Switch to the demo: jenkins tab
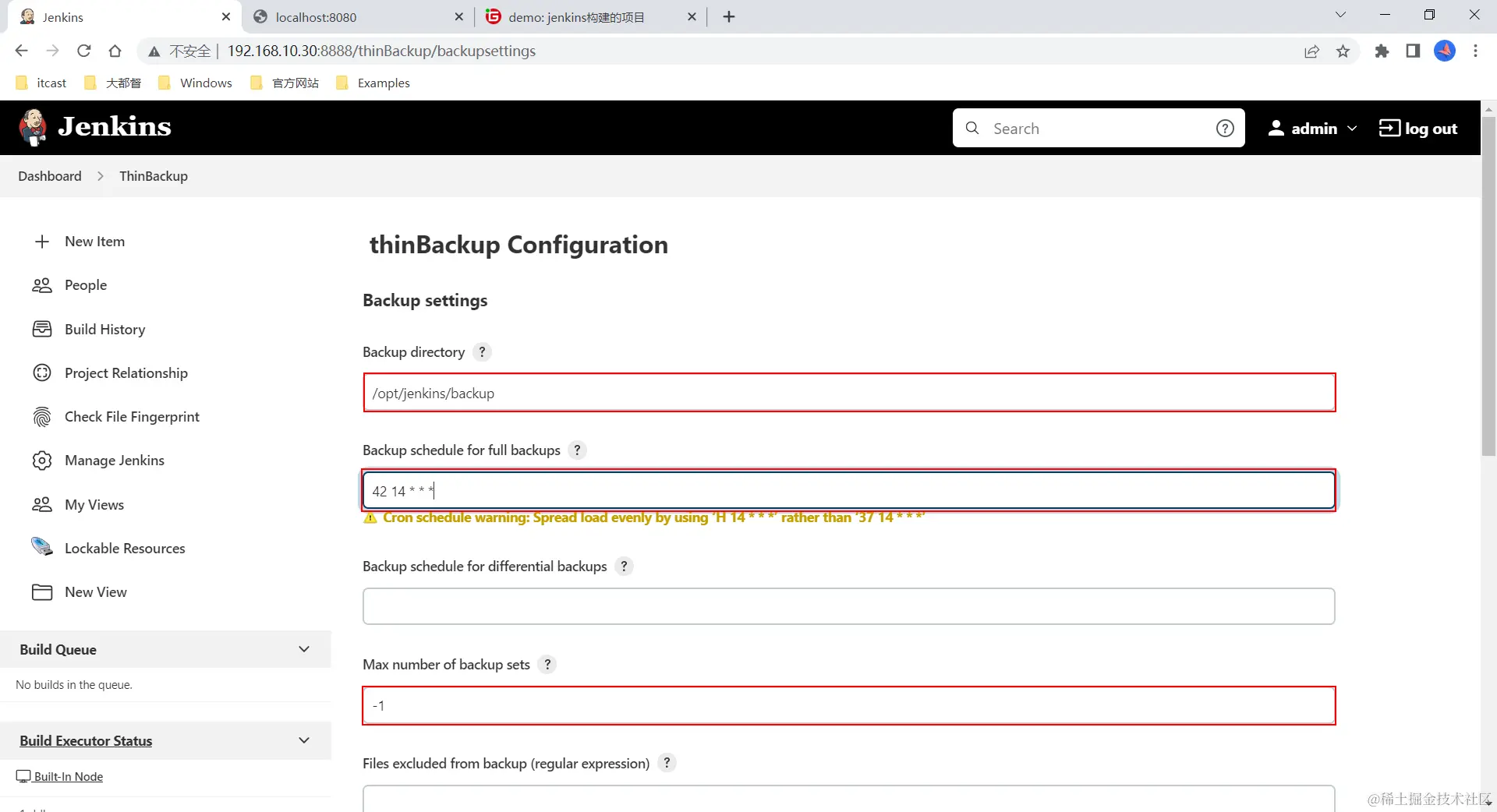 point(590,17)
